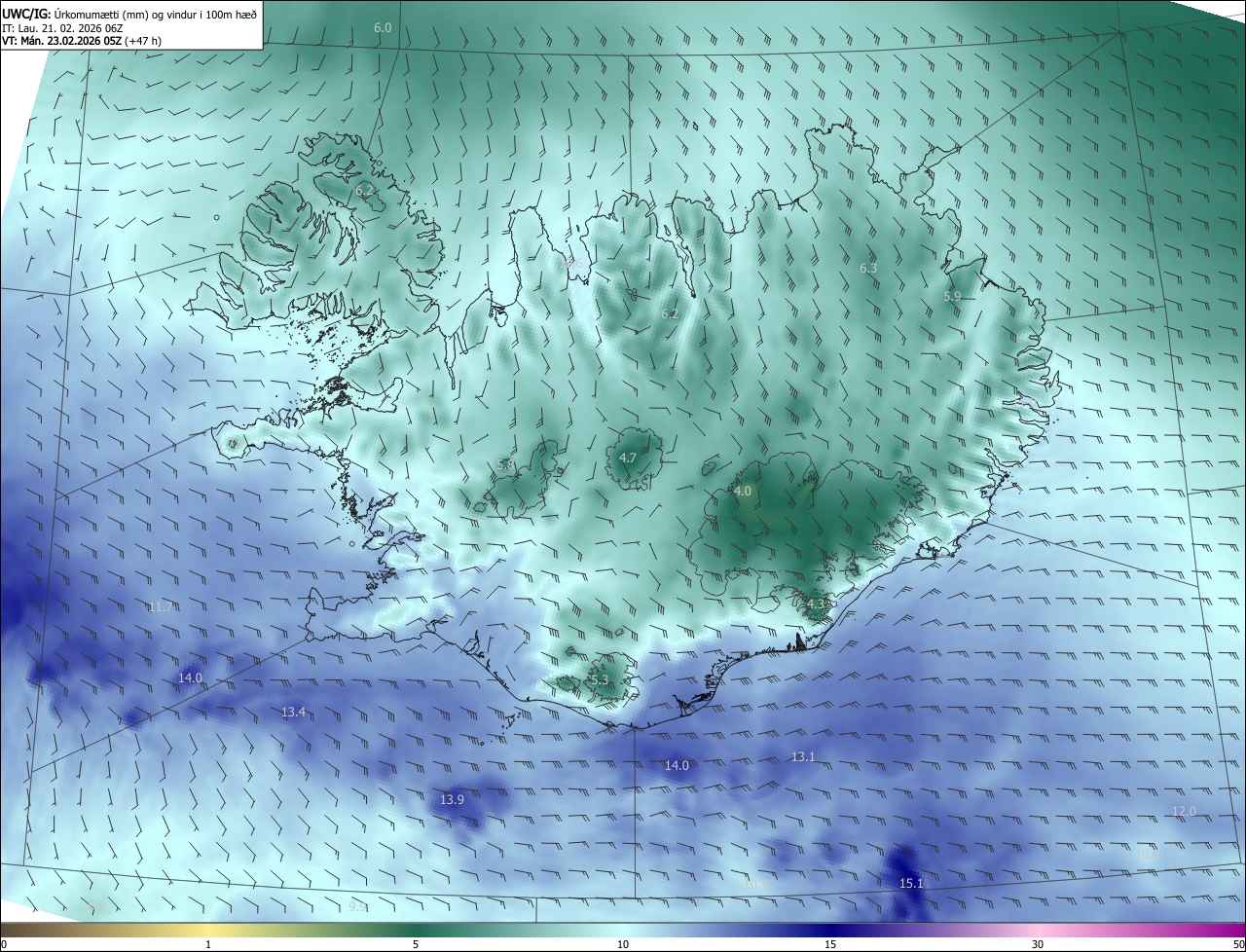This screenshot has width=1246, height=952.
Task: Click the '50' tick on the color scale
Action: (1238, 944)
